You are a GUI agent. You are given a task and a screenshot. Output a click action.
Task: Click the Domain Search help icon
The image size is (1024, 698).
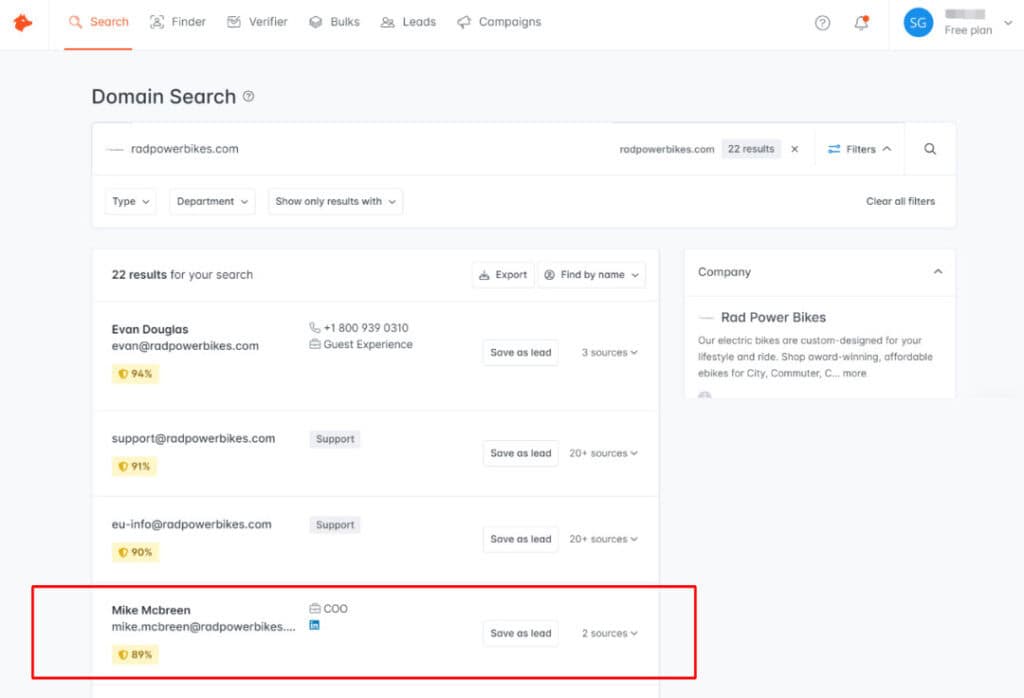coord(249,97)
